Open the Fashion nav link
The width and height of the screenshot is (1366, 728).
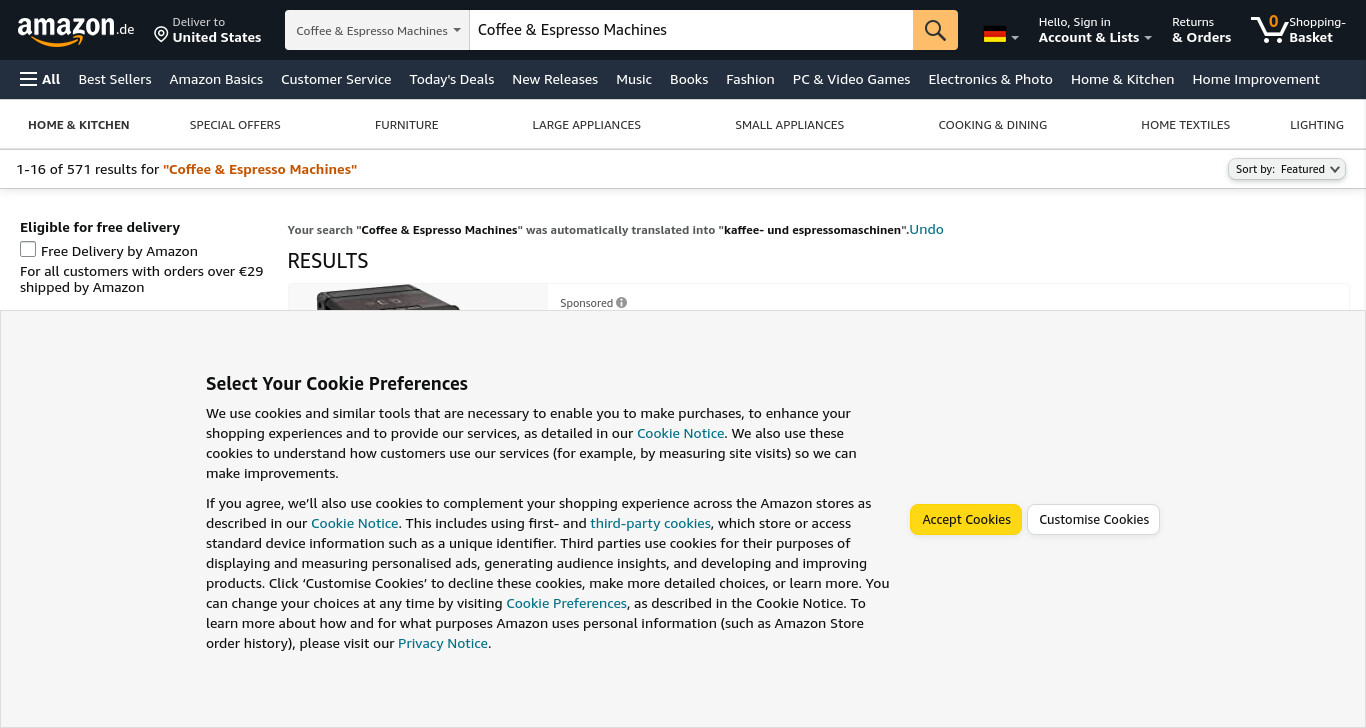tap(750, 79)
